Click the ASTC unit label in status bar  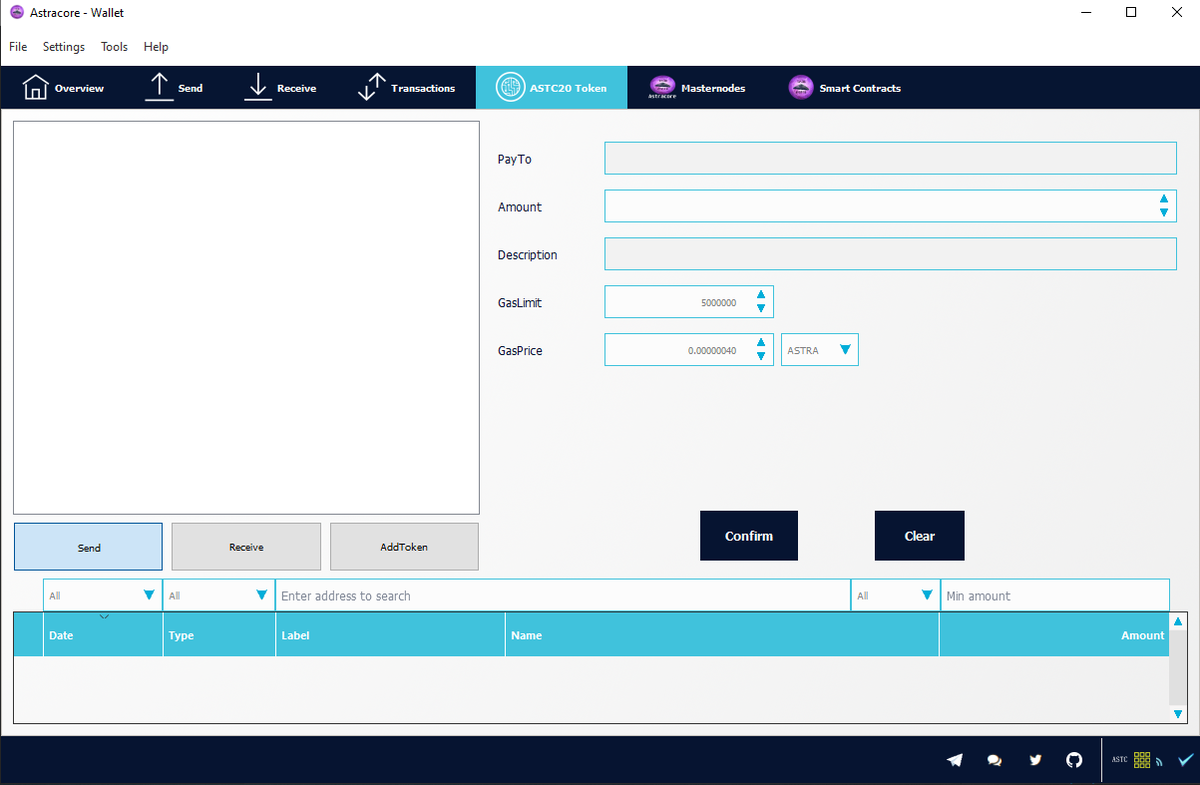click(x=1120, y=760)
